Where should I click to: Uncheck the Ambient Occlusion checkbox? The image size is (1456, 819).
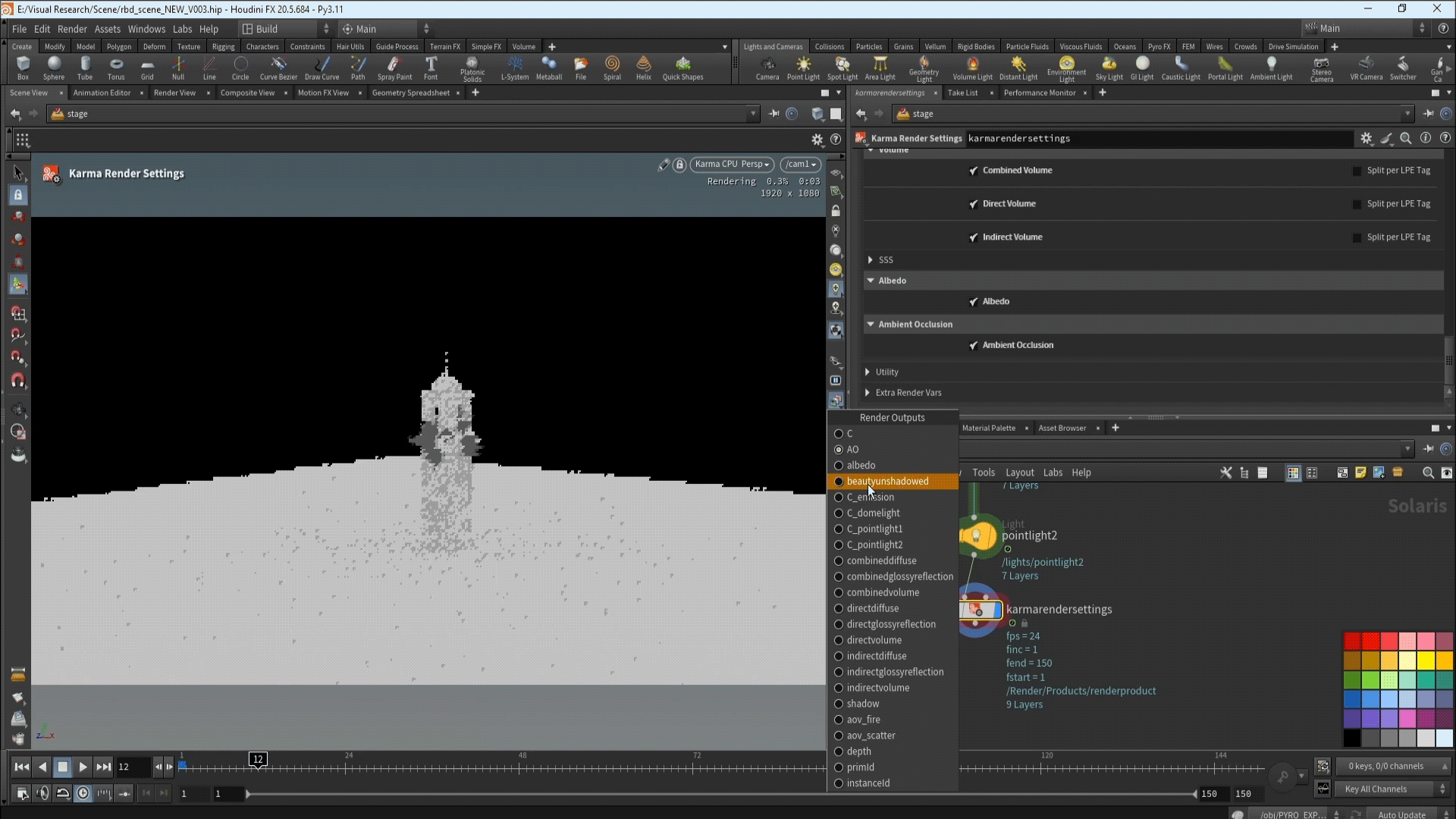click(x=974, y=346)
